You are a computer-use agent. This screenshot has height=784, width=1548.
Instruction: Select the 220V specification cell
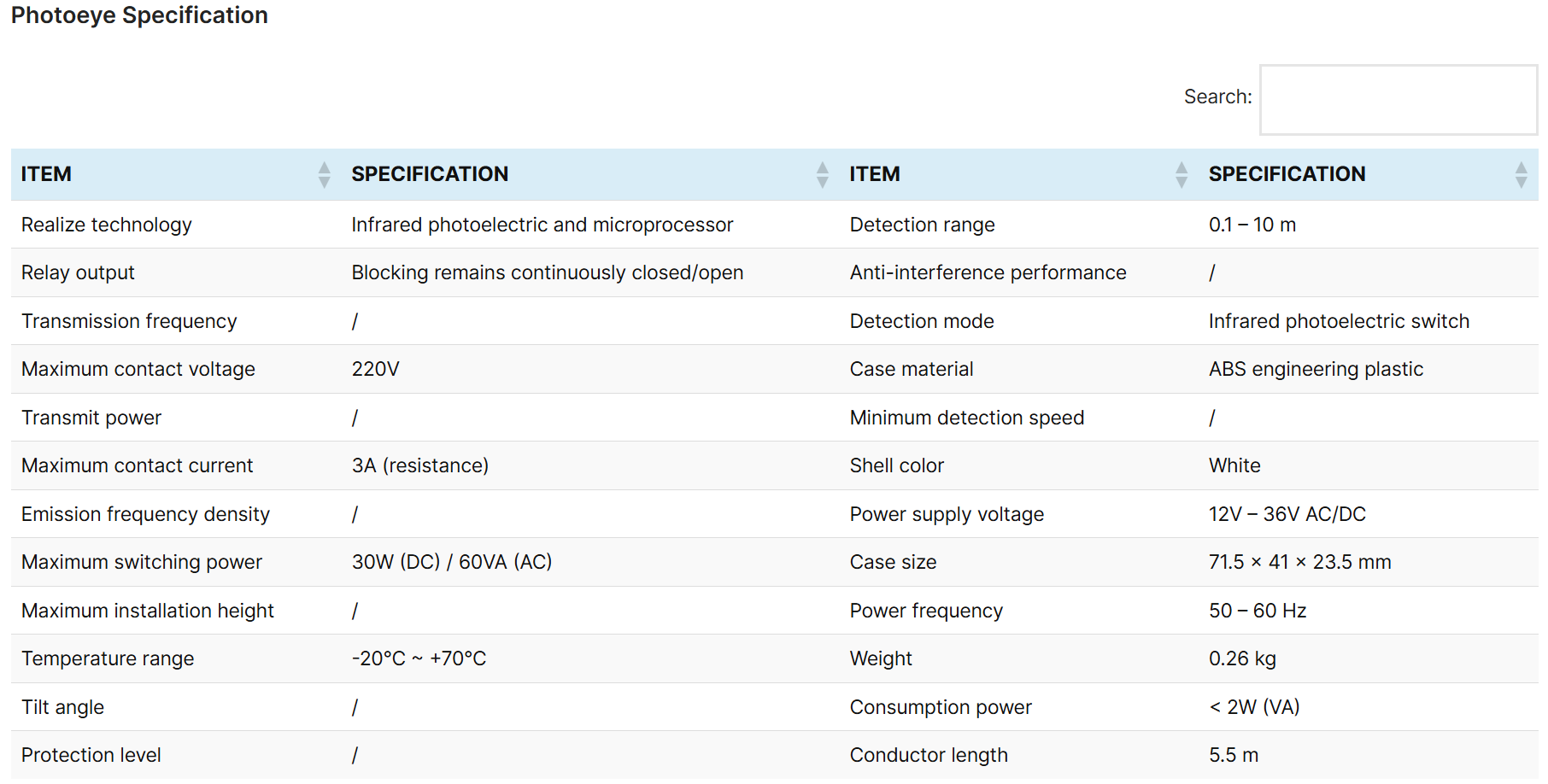375,369
